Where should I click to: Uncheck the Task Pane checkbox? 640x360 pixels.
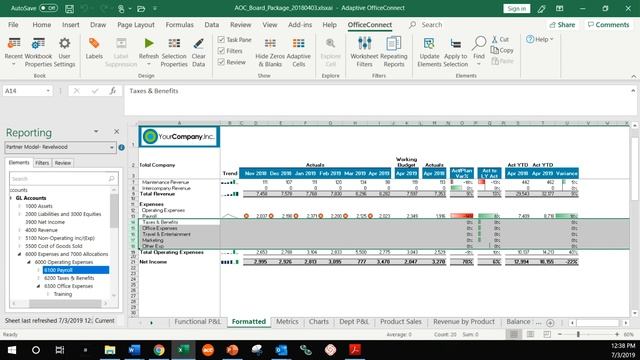click(x=221, y=40)
